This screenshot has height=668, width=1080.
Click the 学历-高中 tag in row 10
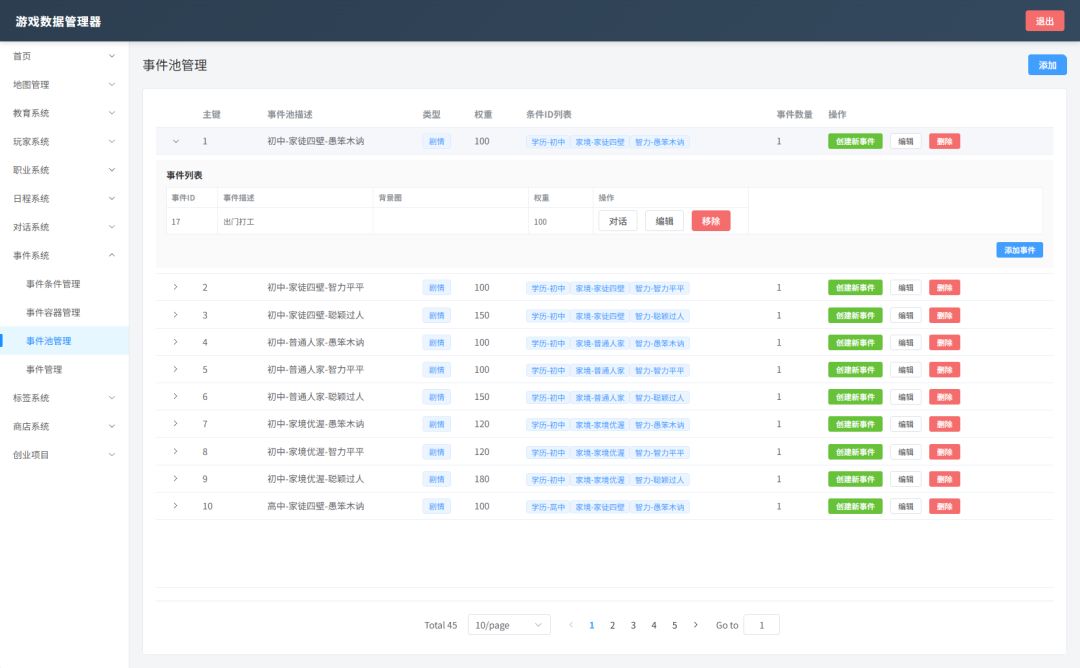coord(548,507)
